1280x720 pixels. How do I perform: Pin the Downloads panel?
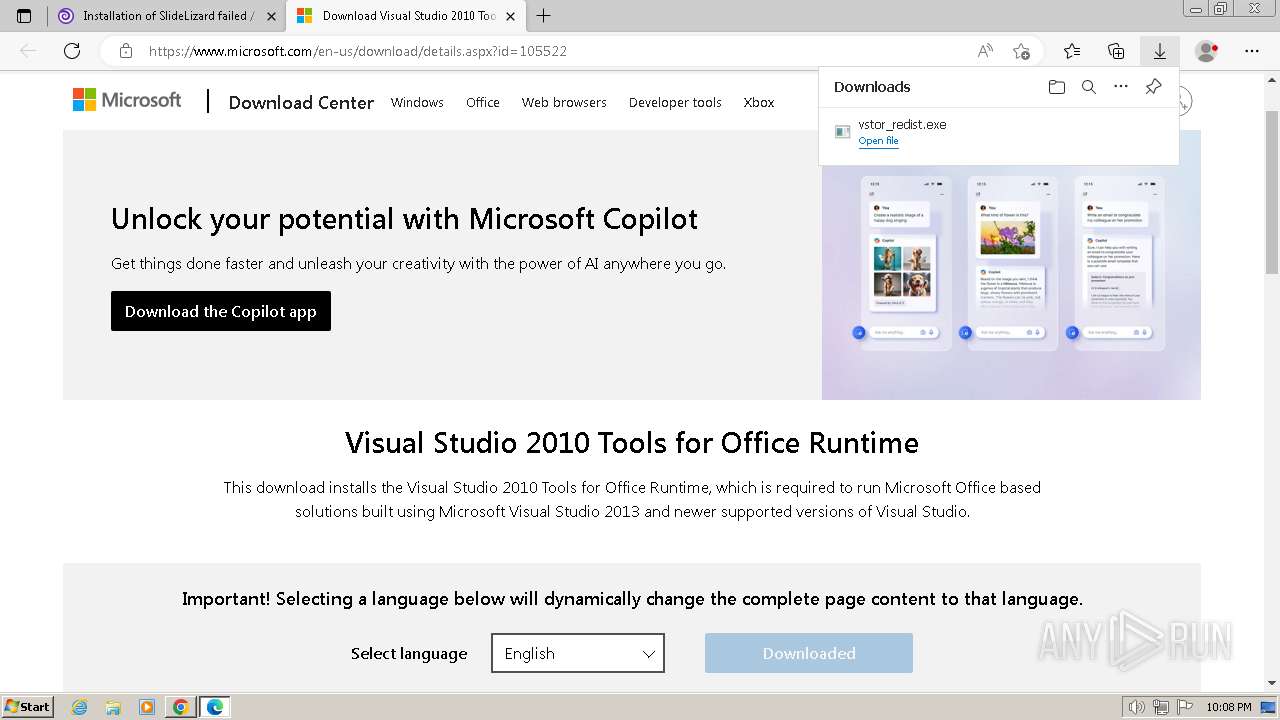coord(1153,87)
